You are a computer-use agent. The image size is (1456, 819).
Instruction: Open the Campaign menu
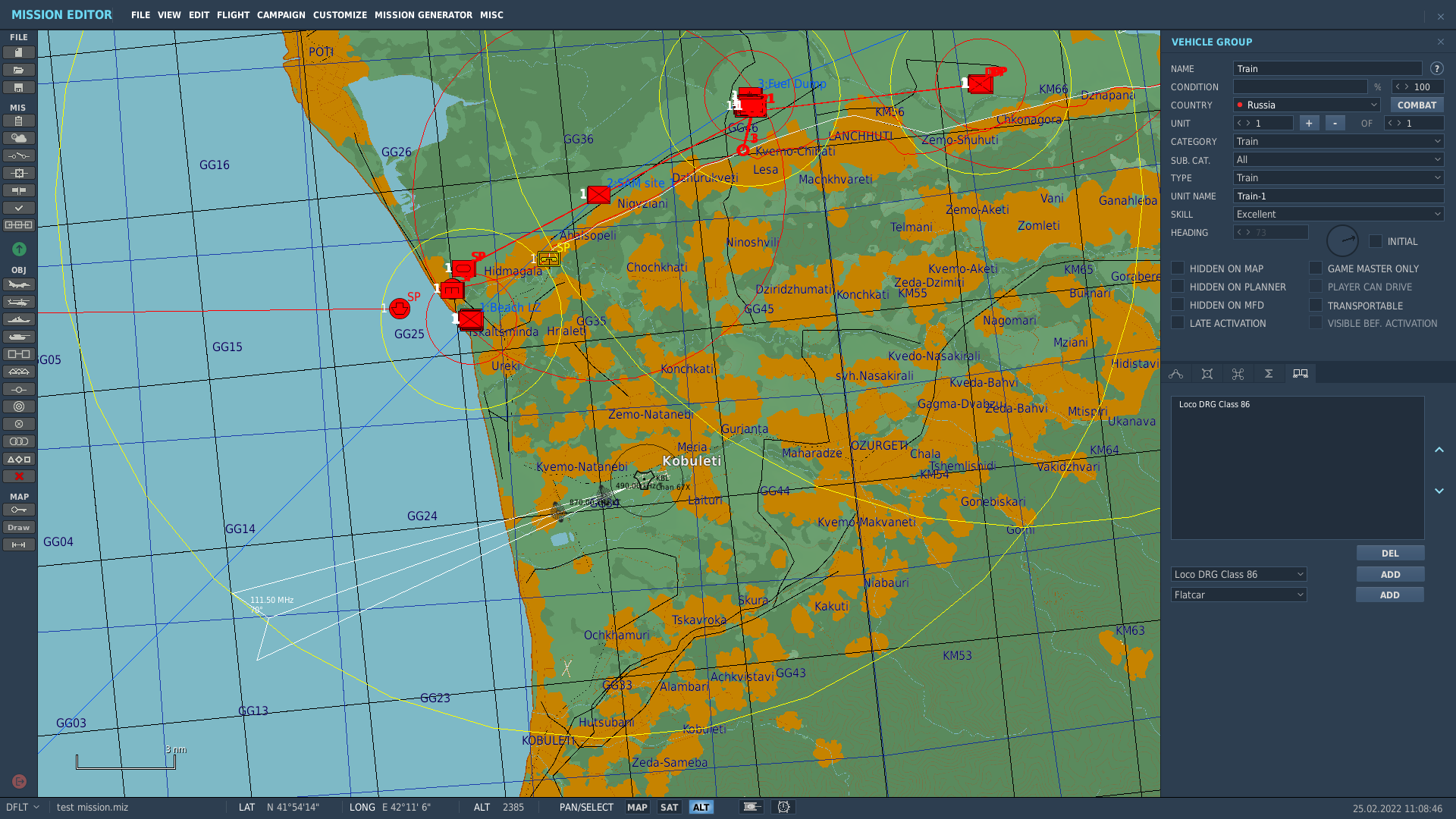281,14
